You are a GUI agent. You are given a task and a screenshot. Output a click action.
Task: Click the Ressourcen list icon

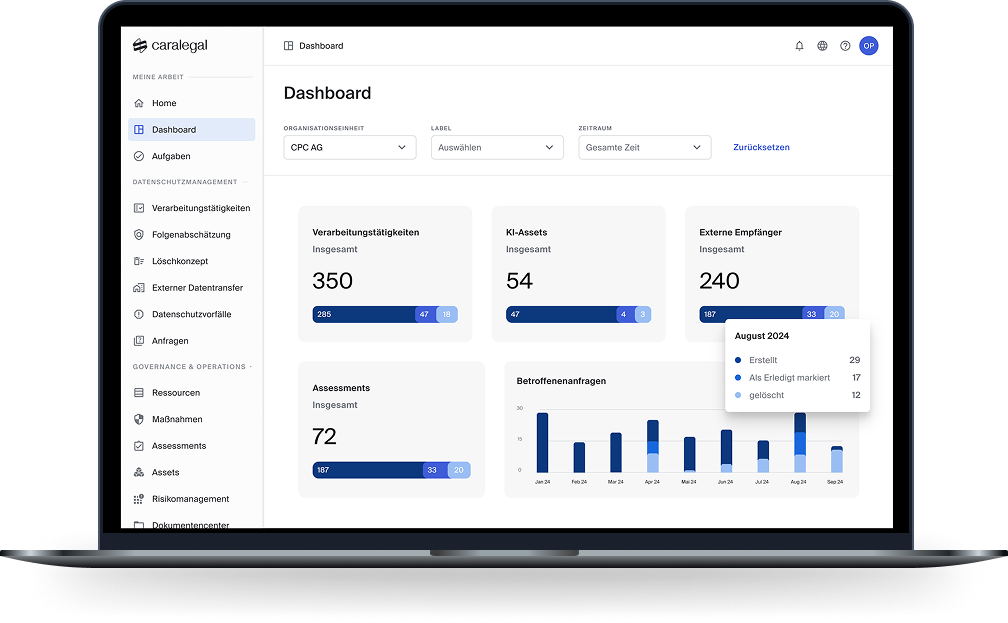point(139,393)
